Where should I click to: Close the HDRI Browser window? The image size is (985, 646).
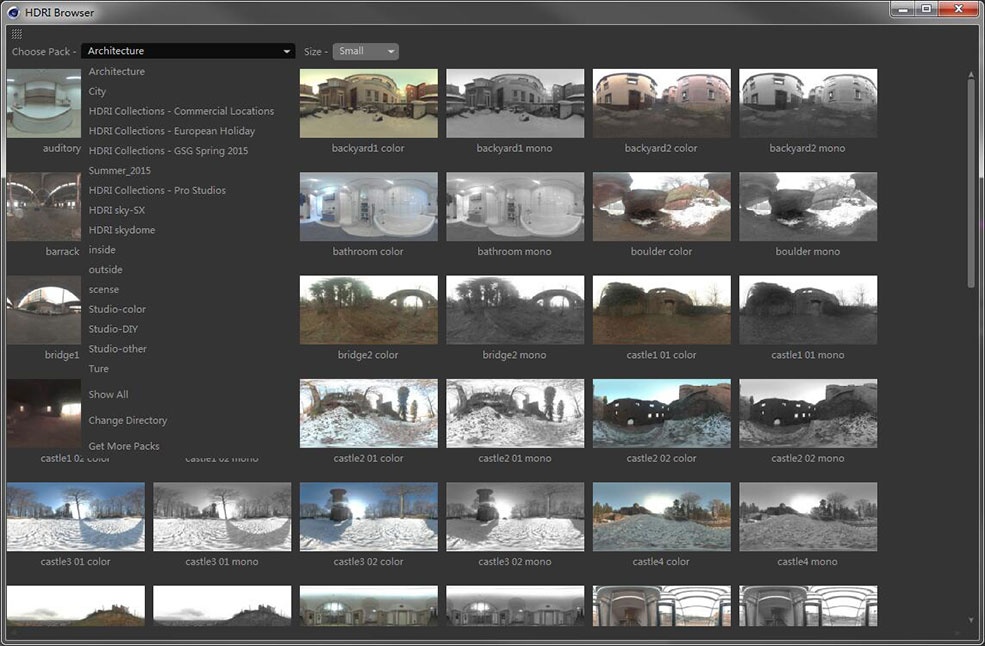coord(959,9)
